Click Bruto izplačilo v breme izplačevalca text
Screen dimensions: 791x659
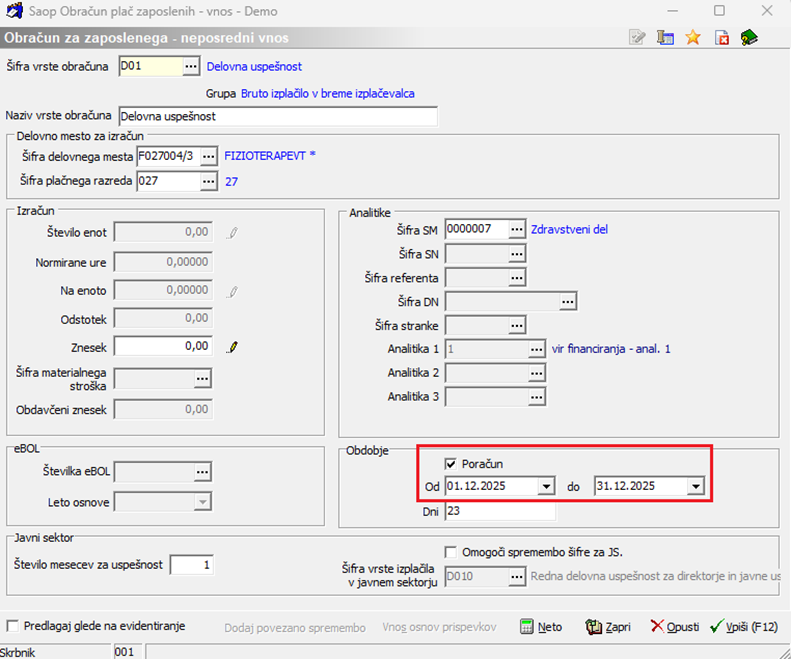pos(327,94)
